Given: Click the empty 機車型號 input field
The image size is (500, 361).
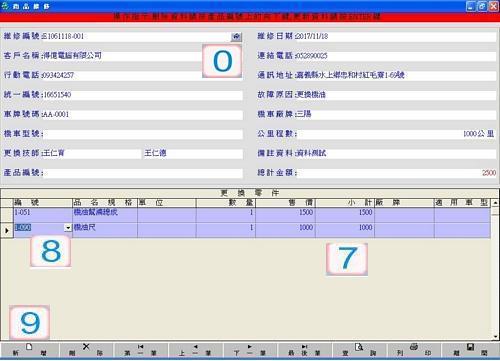Looking at the screenshot, I should click(x=143, y=134).
